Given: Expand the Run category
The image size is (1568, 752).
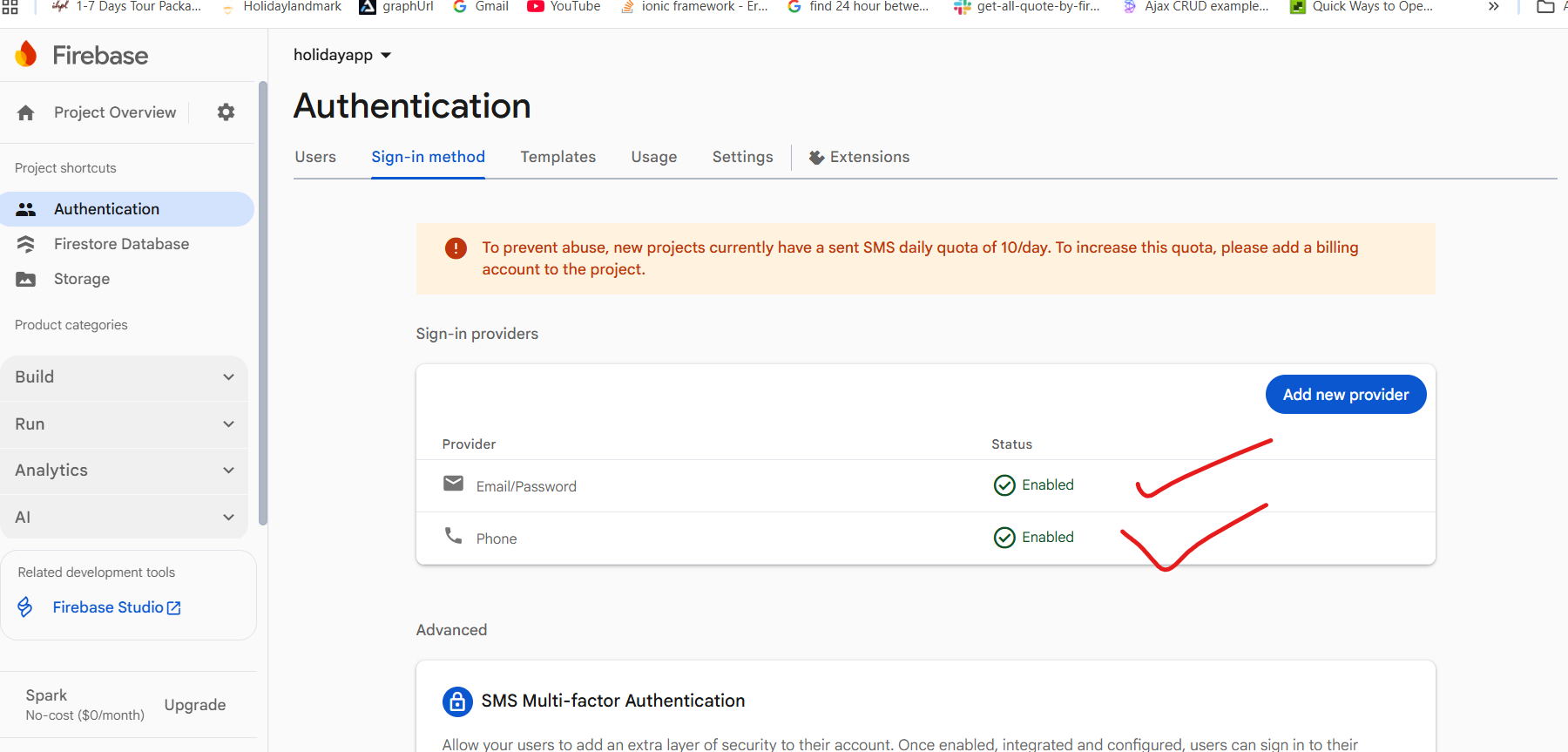Looking at the screenshot, I should pyautogui.click(x=125, y=424).
